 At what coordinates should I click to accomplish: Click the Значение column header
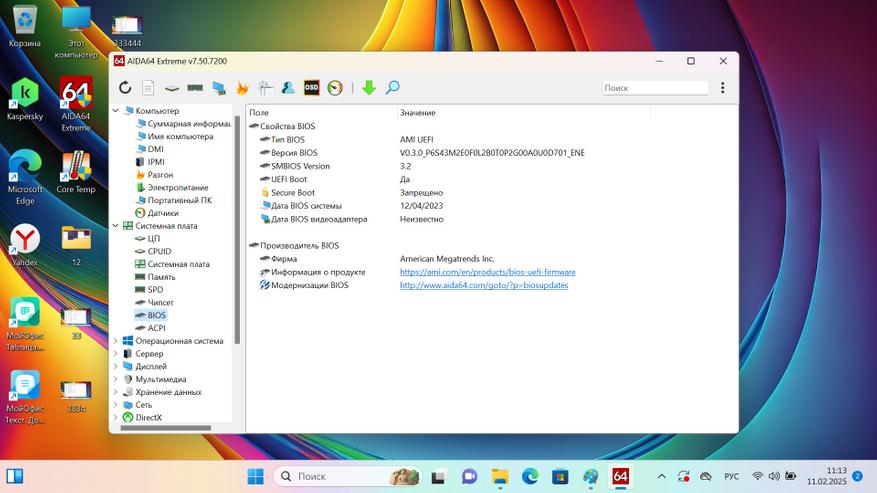[x=417, y=113]
